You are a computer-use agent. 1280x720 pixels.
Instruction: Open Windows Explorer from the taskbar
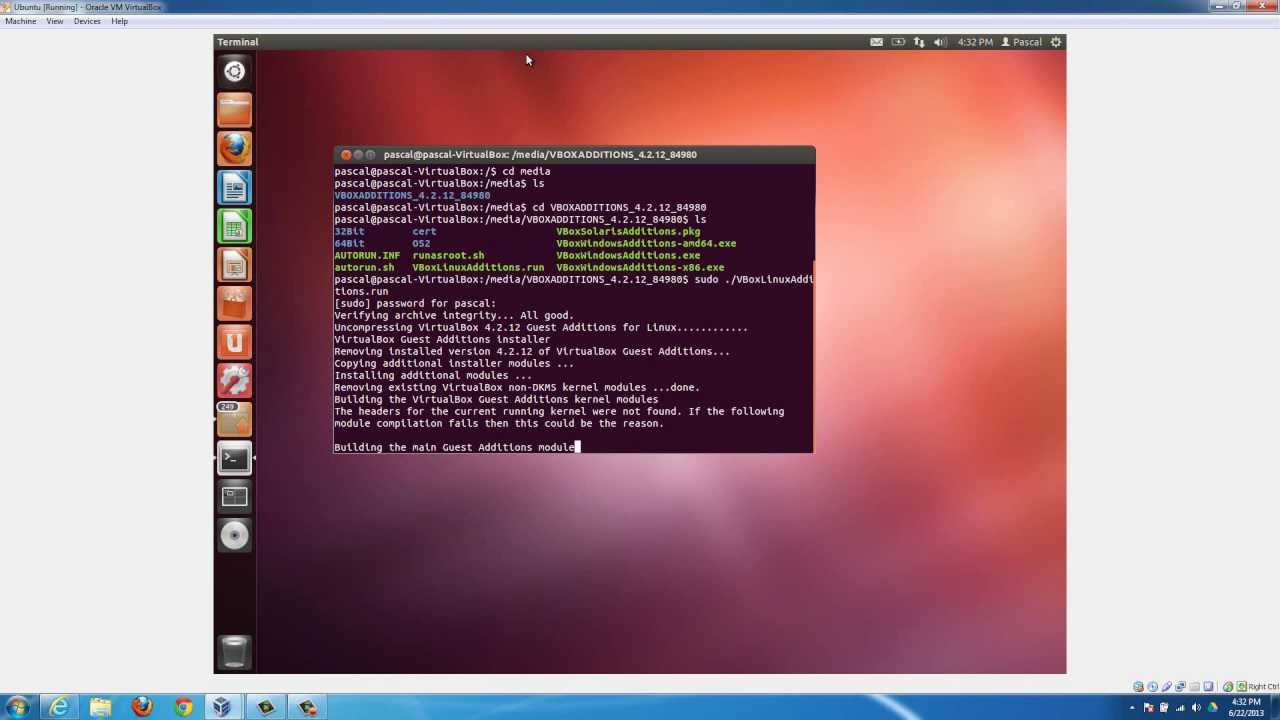[101, 707]
